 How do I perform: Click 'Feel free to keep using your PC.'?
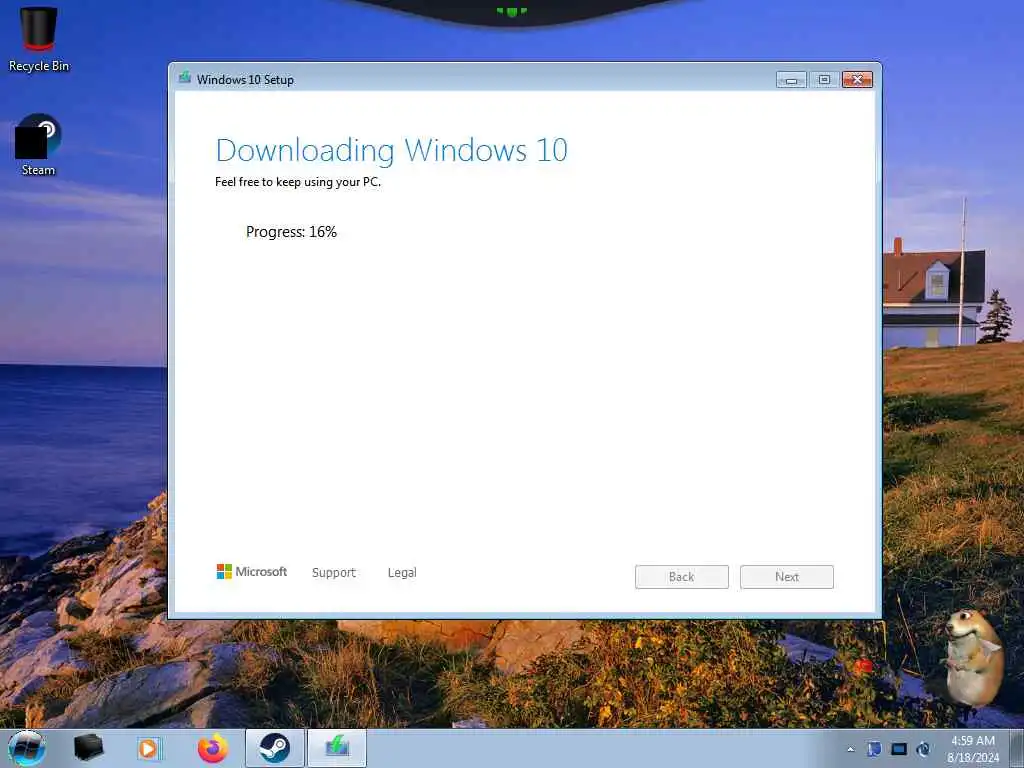298,182
